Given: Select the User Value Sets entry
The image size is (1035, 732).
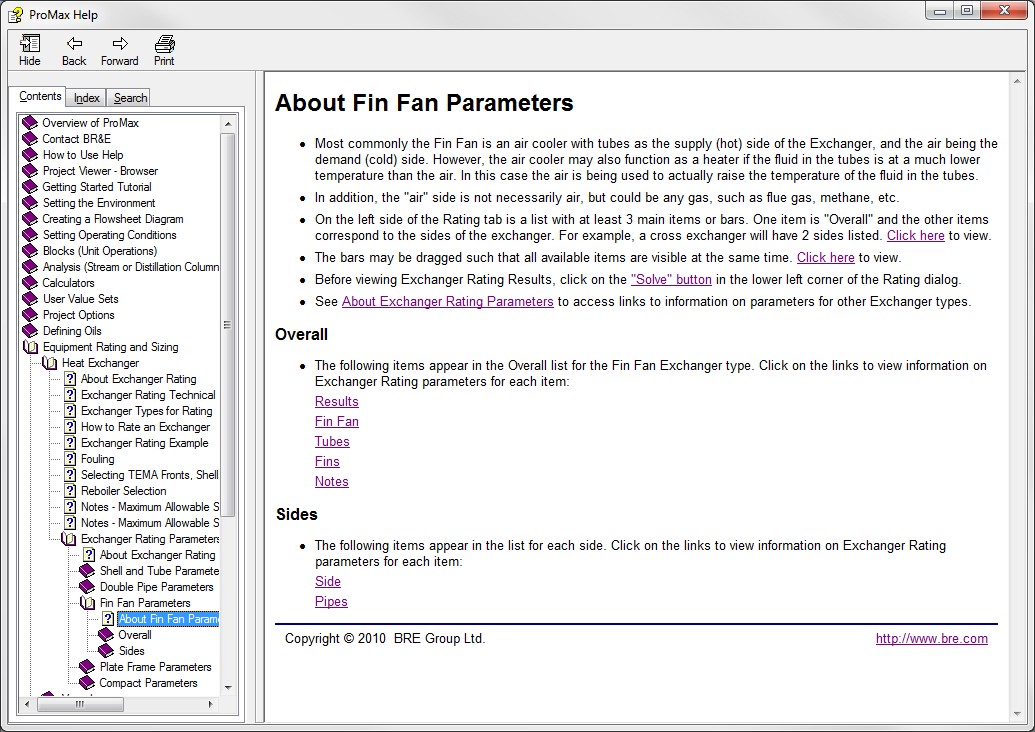Looking at the screenshot, I should pos(81,299).
